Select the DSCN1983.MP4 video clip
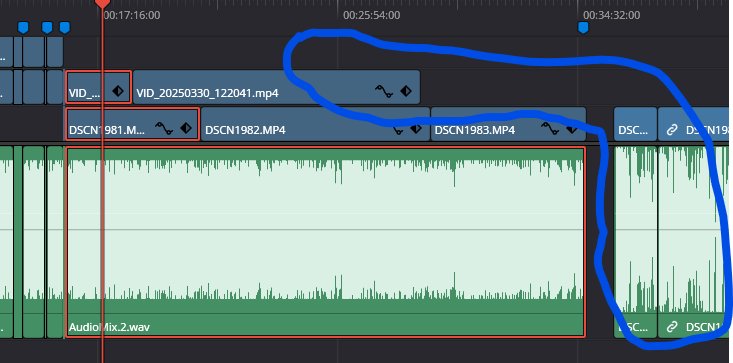Viewport: 733px width, 363px height. point(508,124)
